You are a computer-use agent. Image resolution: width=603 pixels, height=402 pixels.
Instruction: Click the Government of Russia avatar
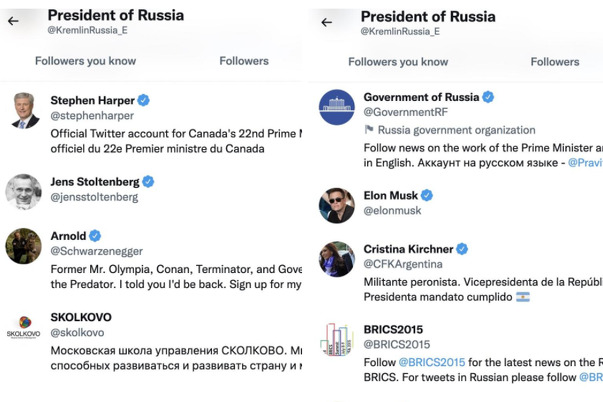tap(336, 107)
